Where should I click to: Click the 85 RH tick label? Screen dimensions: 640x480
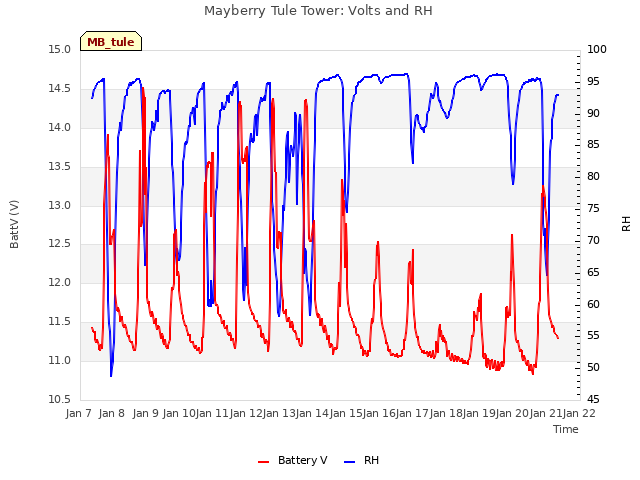(x=593, y=144)
